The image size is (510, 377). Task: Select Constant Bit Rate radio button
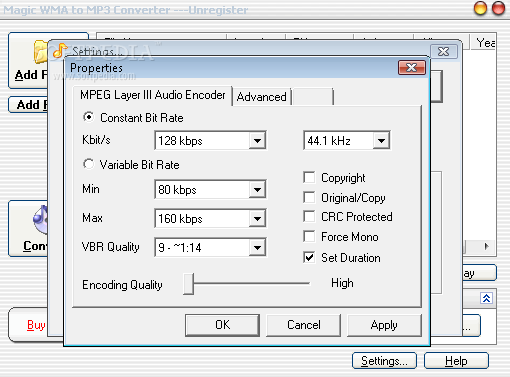point(89,117)
